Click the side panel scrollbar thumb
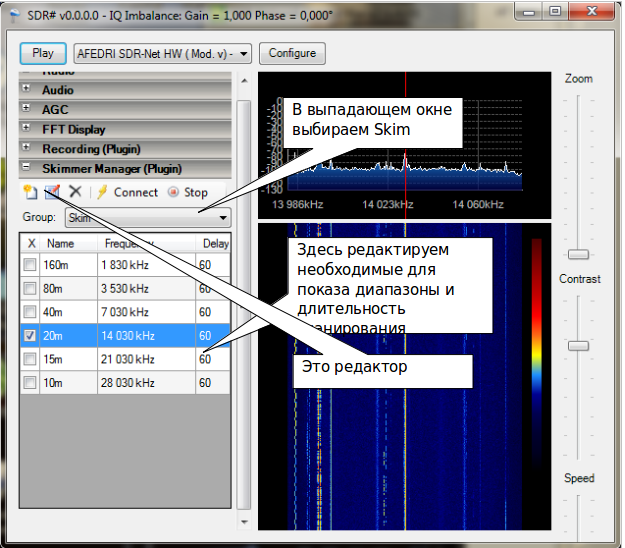Screen dimensions: 625x548 click(244, 305)
